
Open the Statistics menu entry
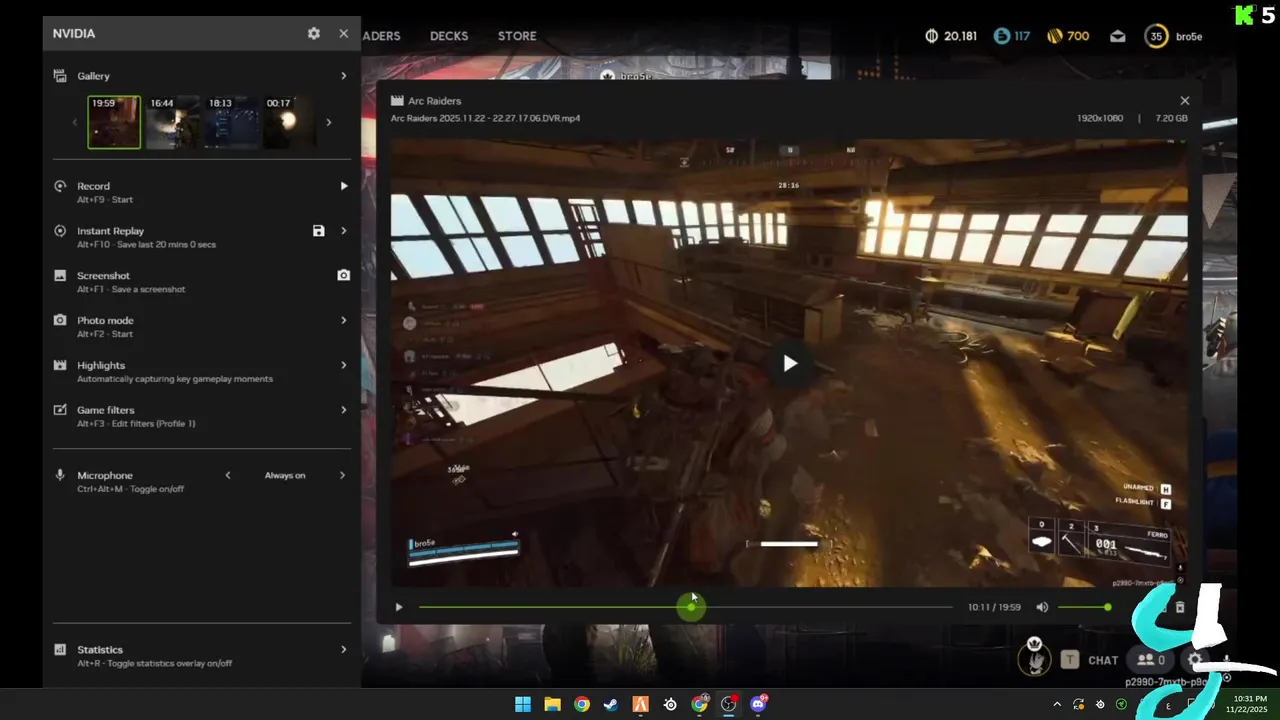[x=202, y=656]
